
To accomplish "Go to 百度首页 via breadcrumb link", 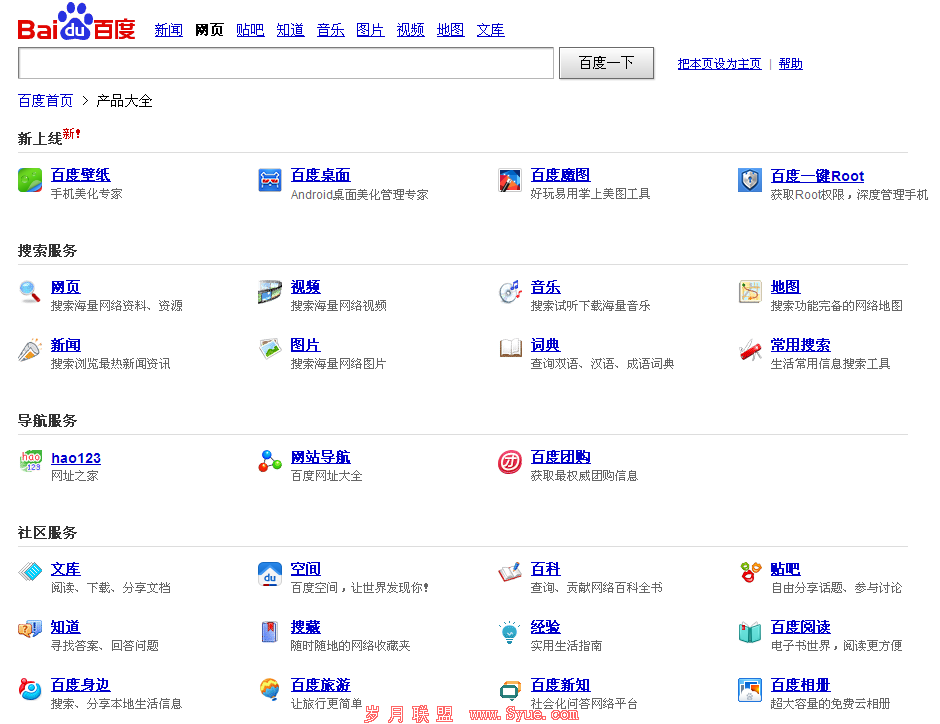I will pyautogui.click(x=46, y=101).
